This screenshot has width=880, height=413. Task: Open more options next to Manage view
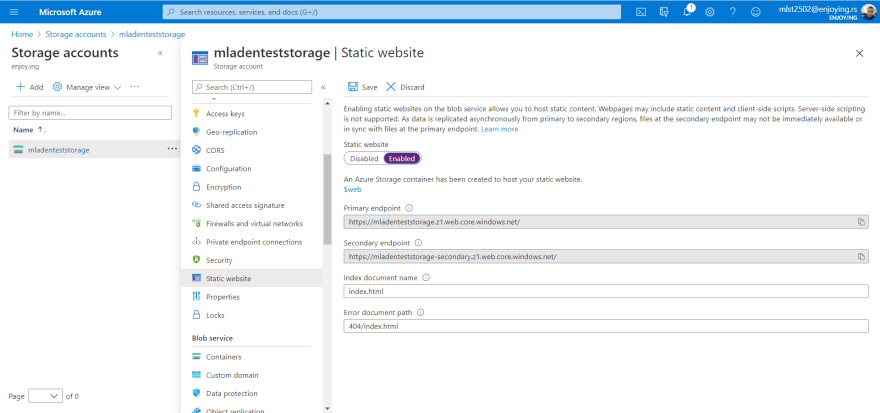tap(135, 87)
